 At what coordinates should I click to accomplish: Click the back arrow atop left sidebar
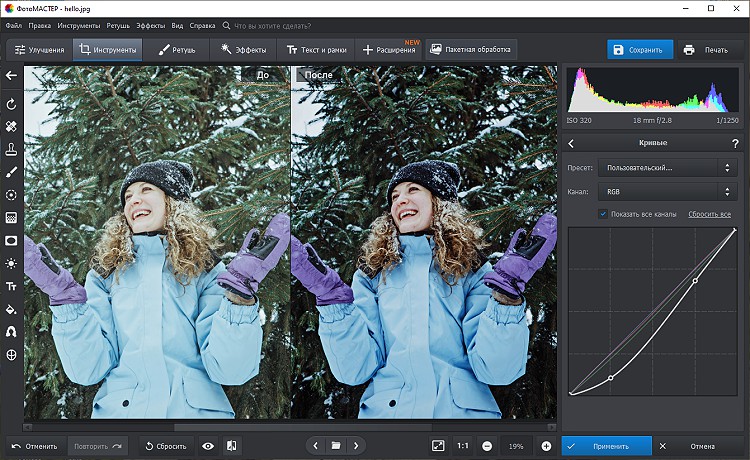pyautogui.click(x=11, y=75)
